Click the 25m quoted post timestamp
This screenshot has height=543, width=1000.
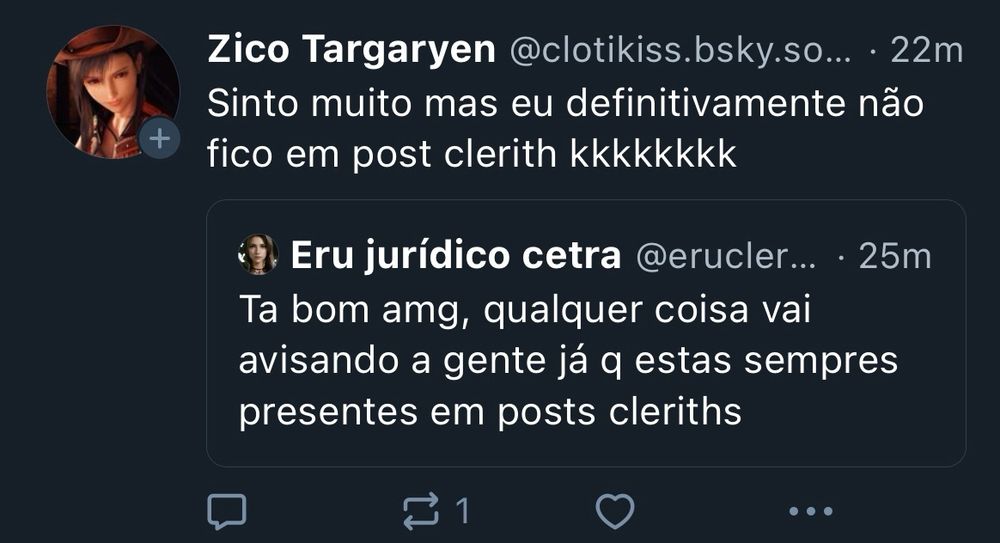click(x=895, y=257)
